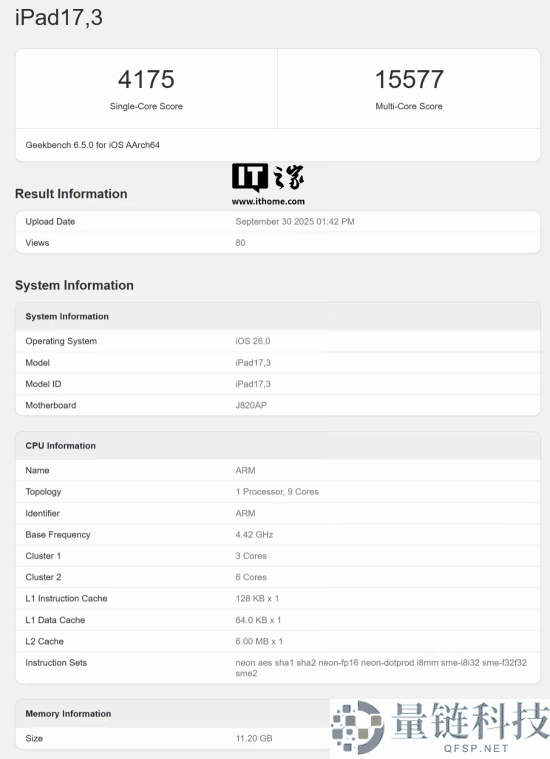The height and width of the screenshot is (759, 550).
Task: Select the 4.42 GHz value
Action: (x=255, y=534)
